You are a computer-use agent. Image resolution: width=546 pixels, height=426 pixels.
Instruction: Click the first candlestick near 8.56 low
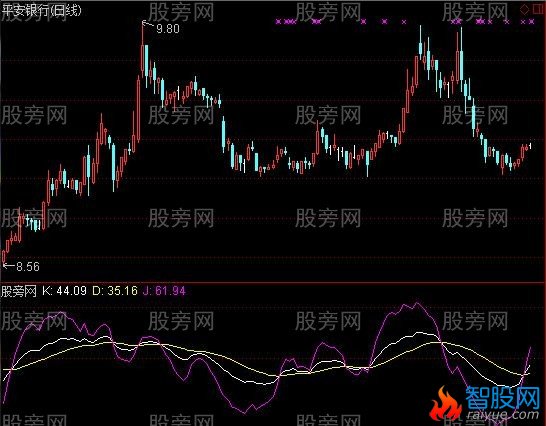coord(4,257)
